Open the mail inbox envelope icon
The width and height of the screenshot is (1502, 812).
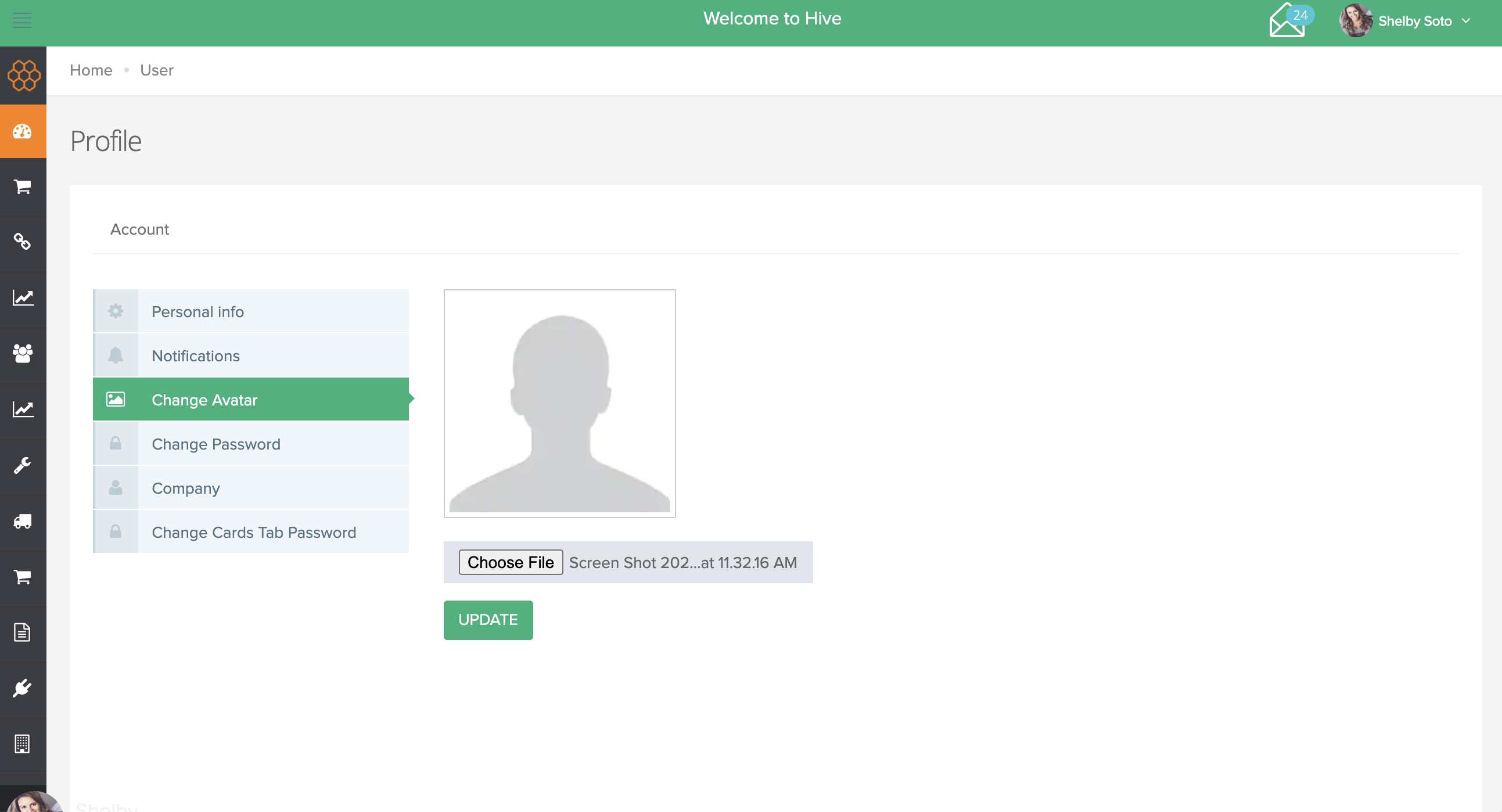click(1287, 23)
